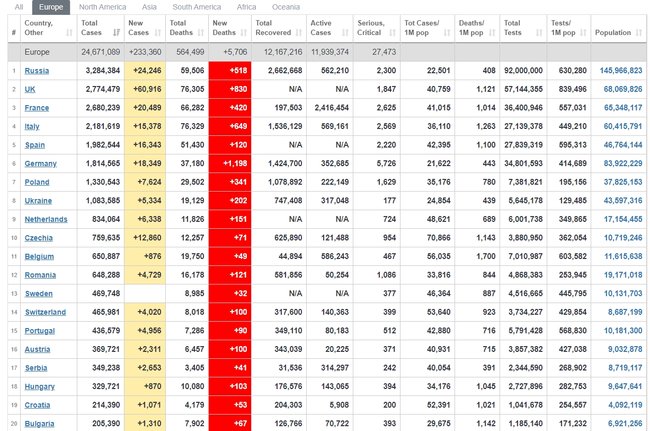
Task: Sort by New Cases column icon
Action: pos(158,32)
